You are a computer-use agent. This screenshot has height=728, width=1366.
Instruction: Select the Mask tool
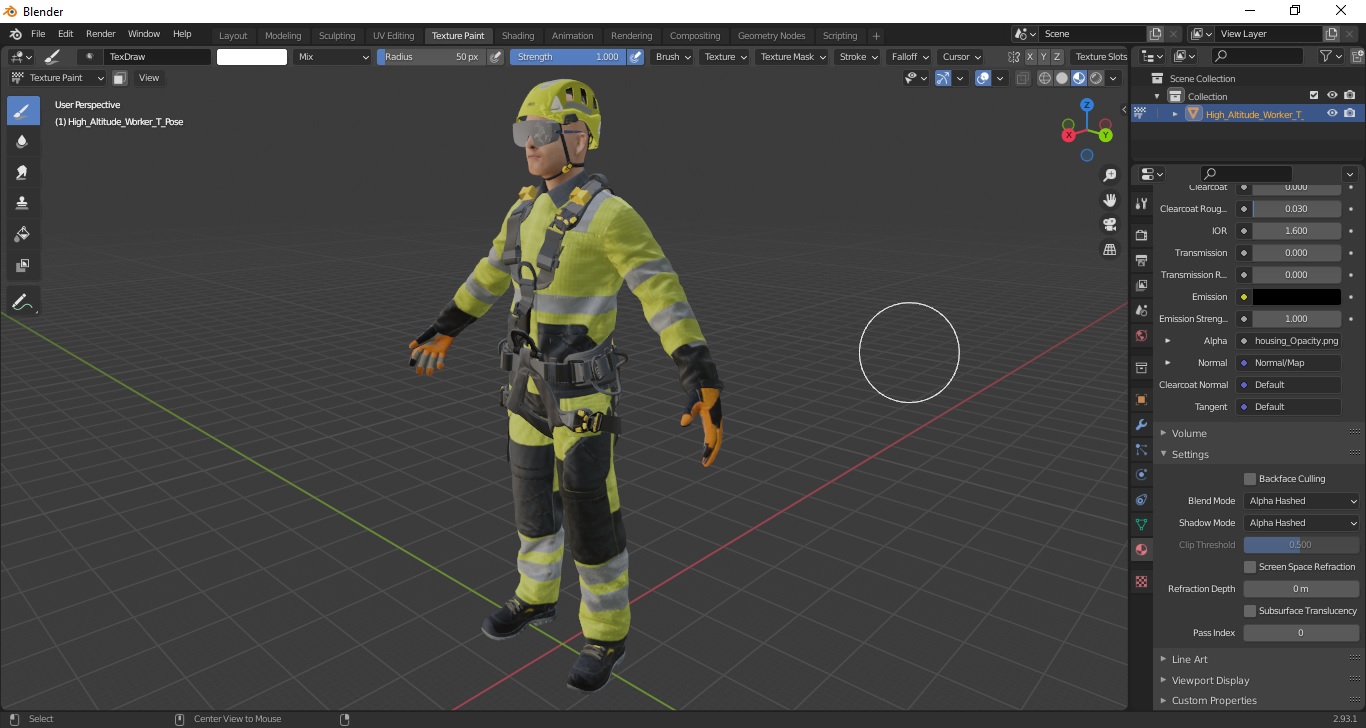coord(23,266)
